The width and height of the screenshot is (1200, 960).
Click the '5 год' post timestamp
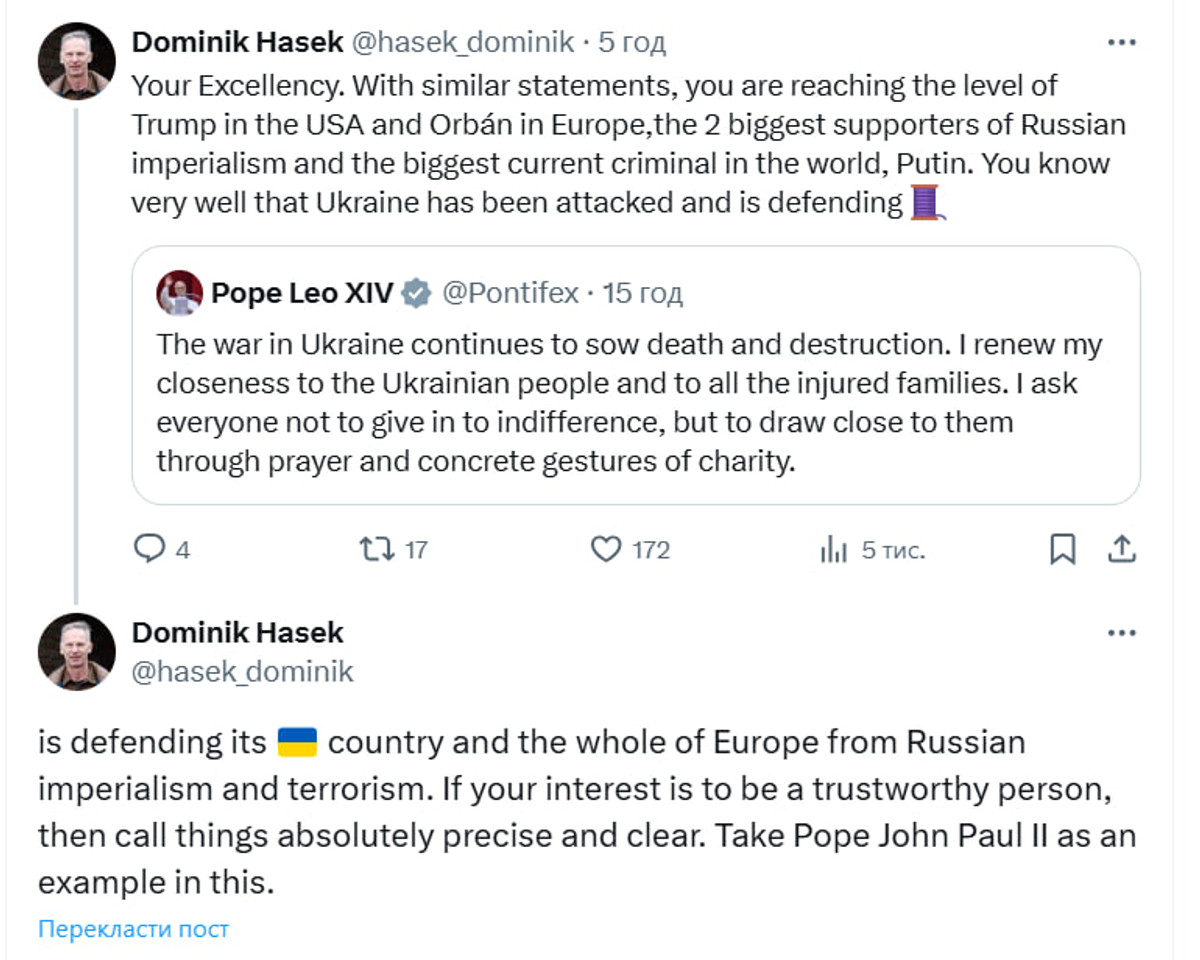click(x=632, y=42)
